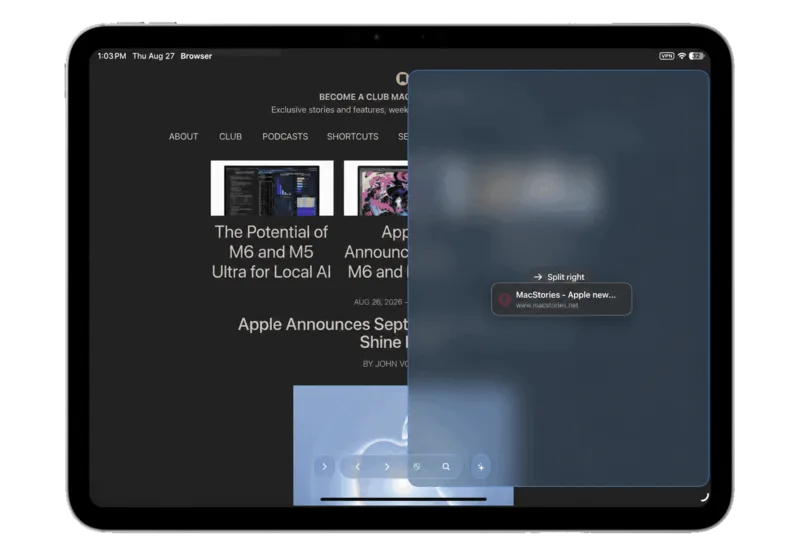Go forward with the right arrow in toolbar pill
This screenshot has width=800, height=556.
387,467
